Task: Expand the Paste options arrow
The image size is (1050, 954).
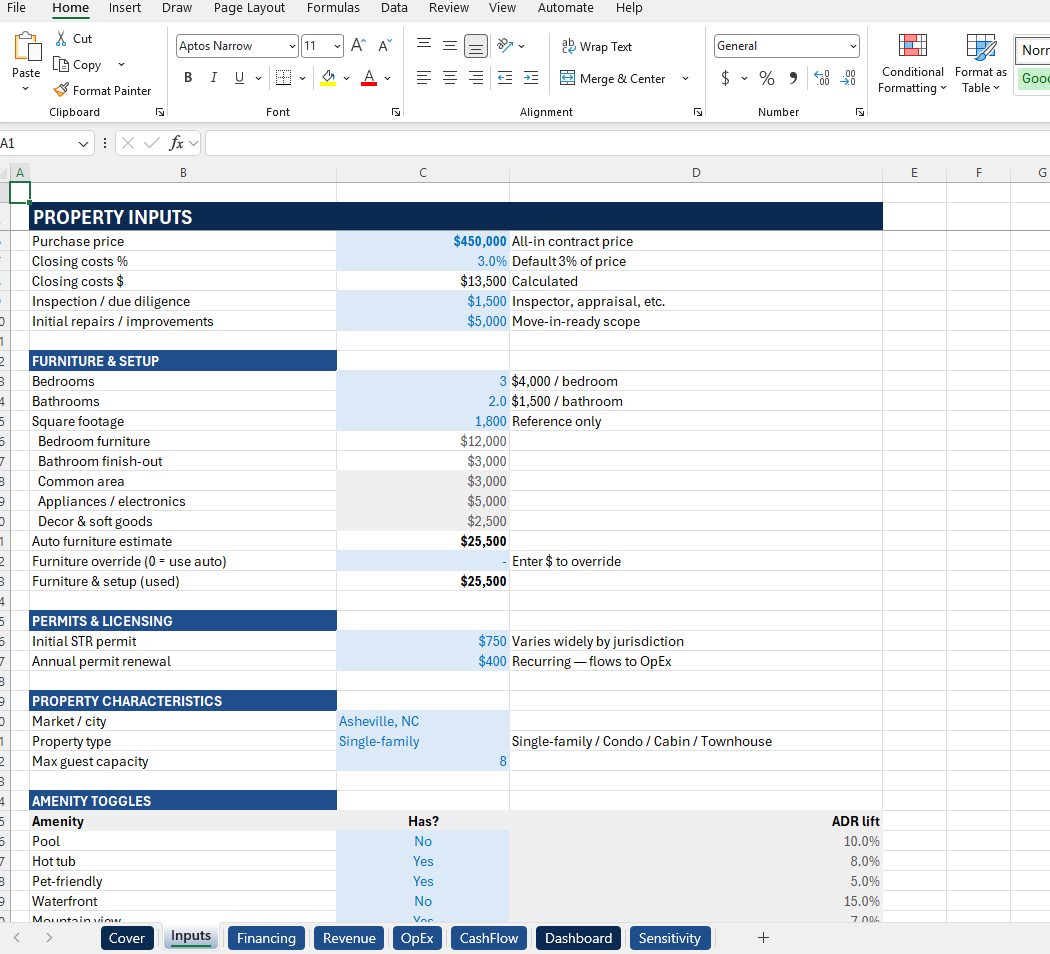Action: 25,88
